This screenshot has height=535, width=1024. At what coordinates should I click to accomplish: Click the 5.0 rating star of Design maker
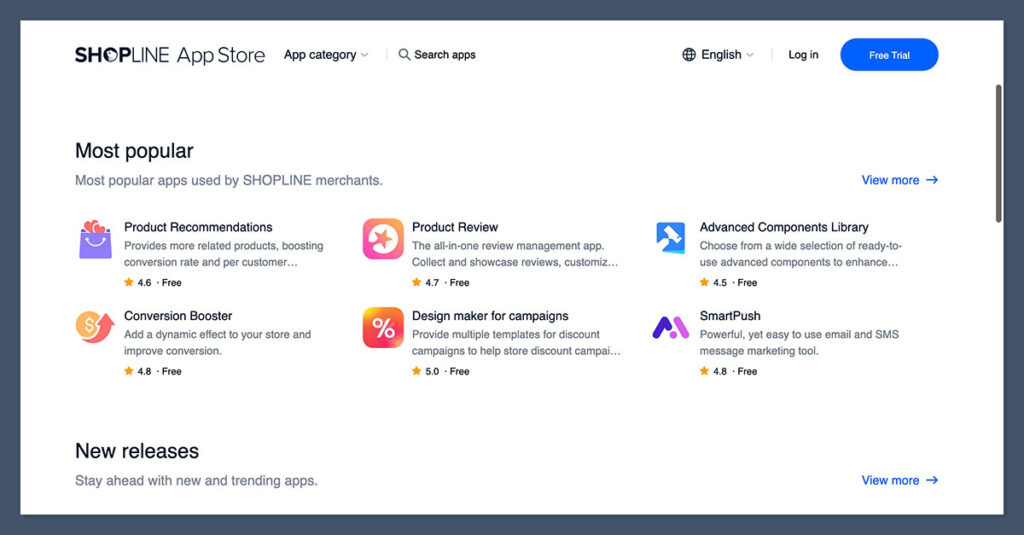417,371
